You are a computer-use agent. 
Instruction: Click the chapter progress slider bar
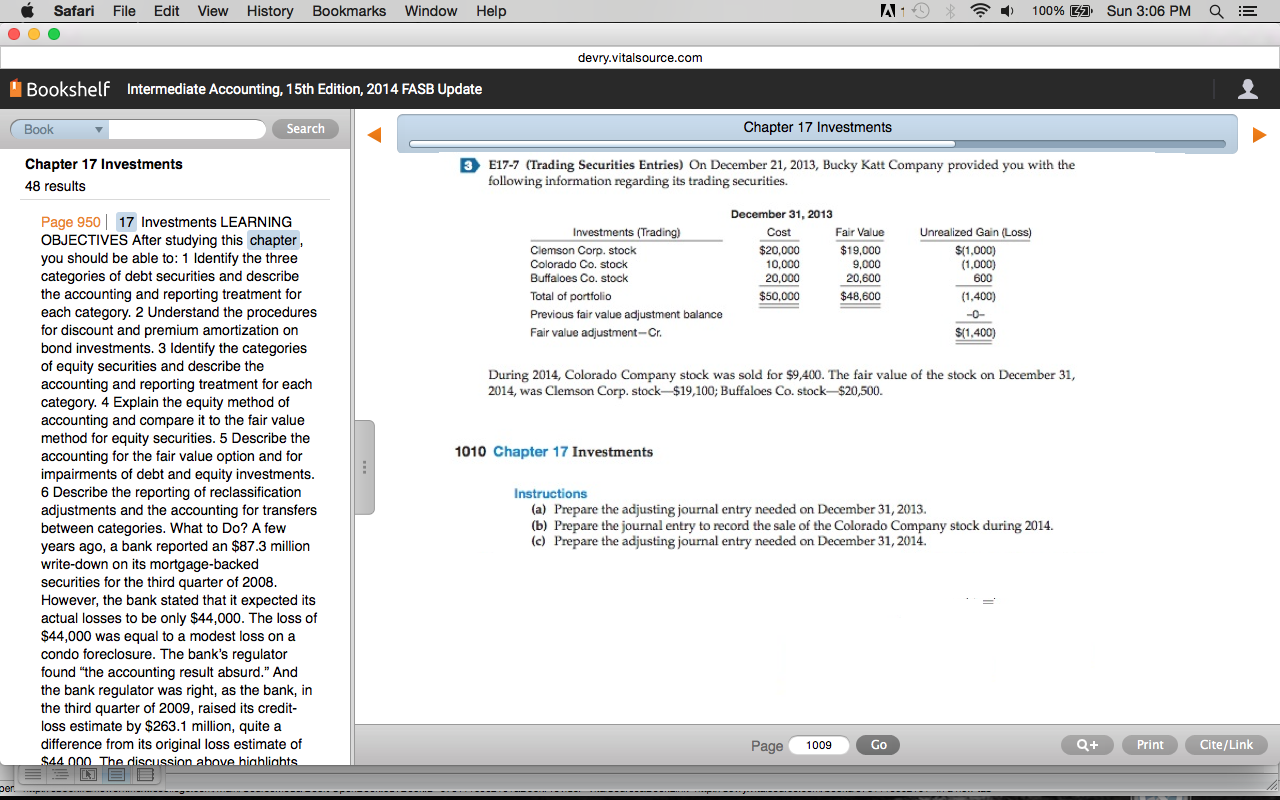[817, 144]
